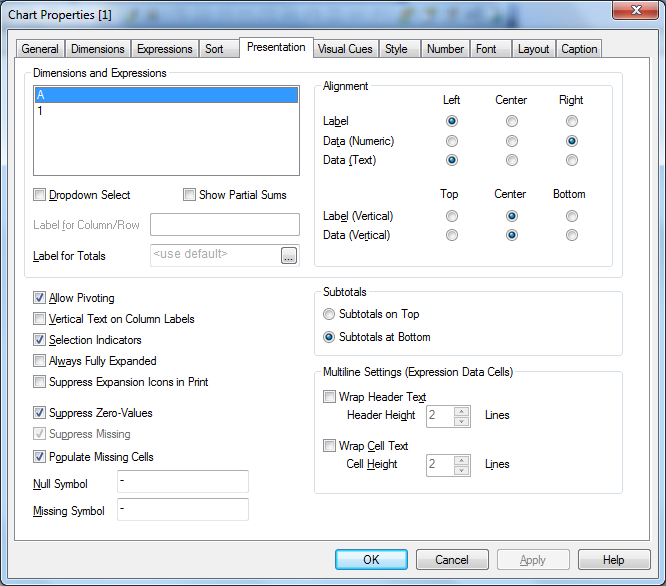
Task: Set Data (Text) alignment to Right
Action: click(x=572, y=160)
